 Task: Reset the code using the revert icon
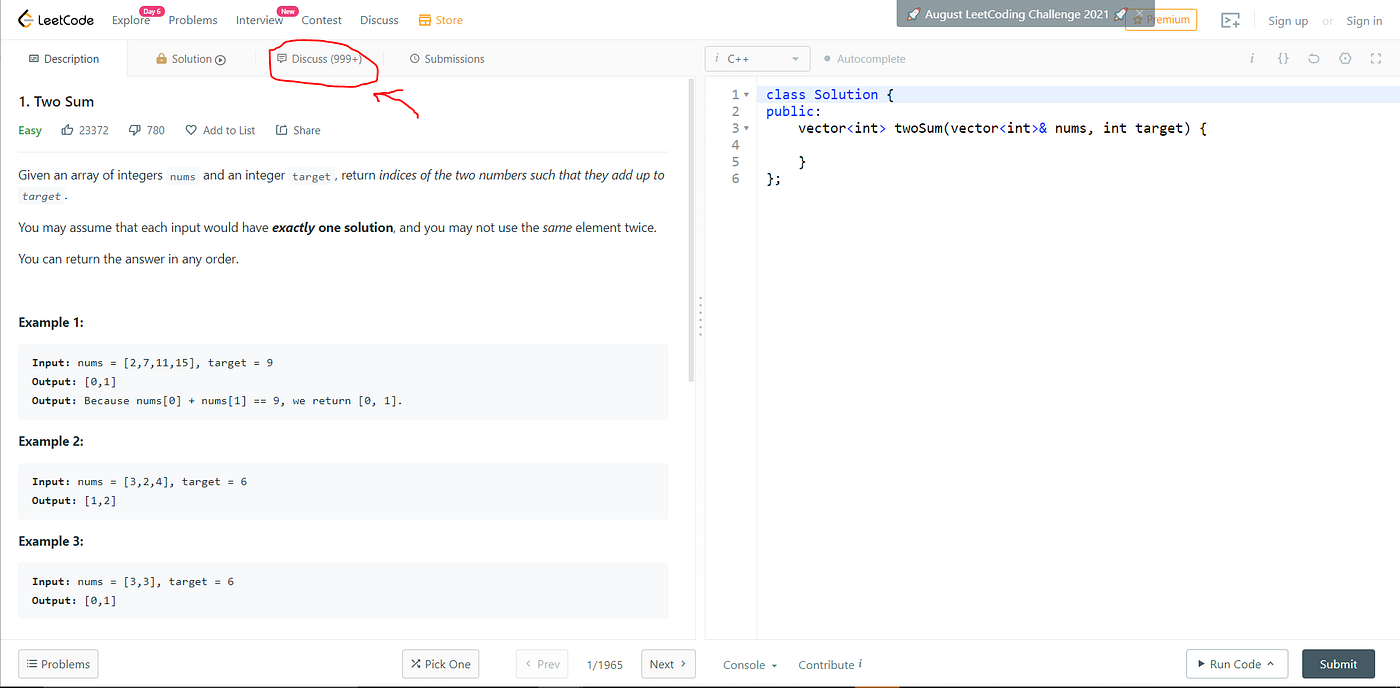point(1313,58)
